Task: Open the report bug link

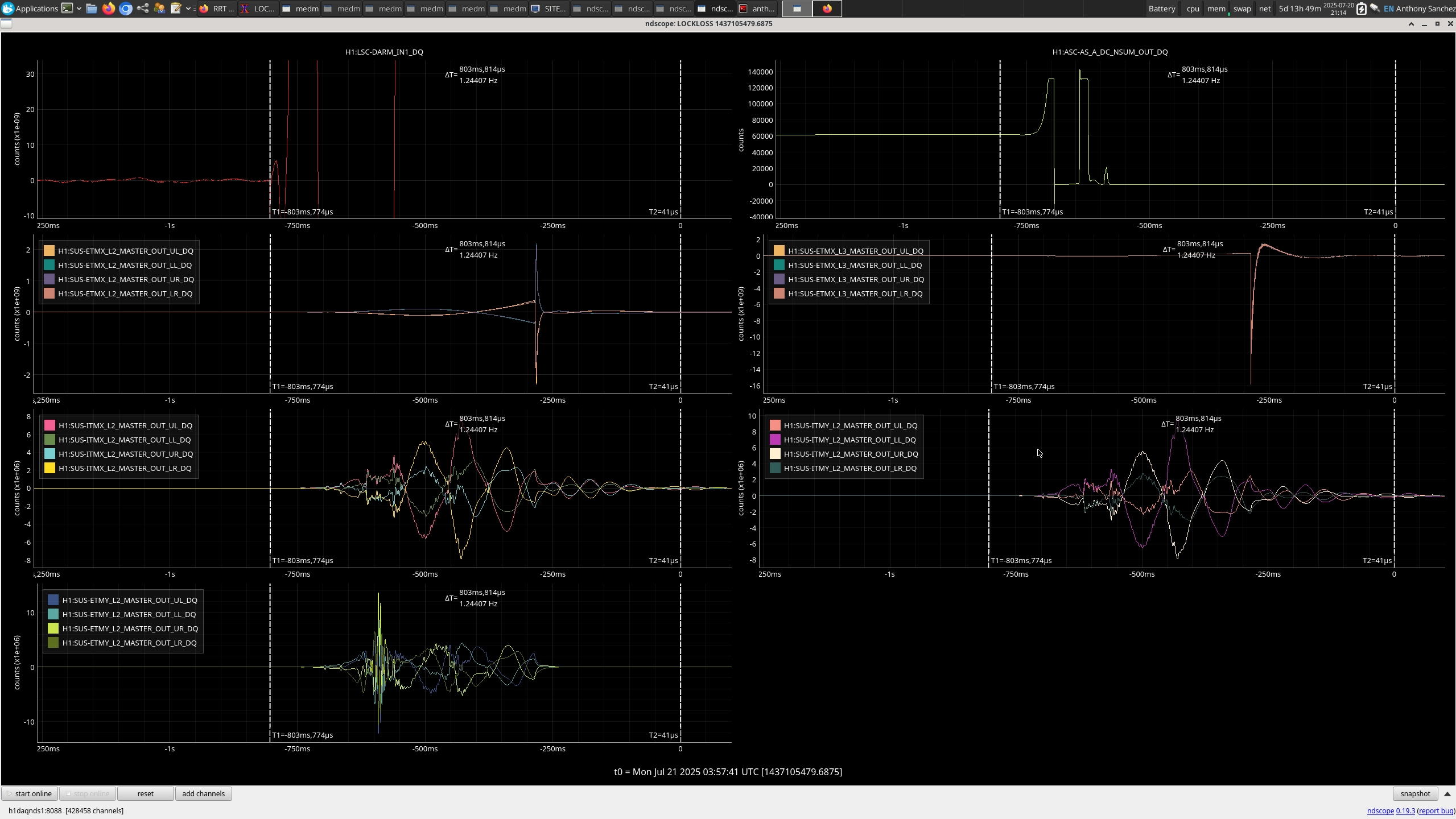Action: tap(1436, 810)
